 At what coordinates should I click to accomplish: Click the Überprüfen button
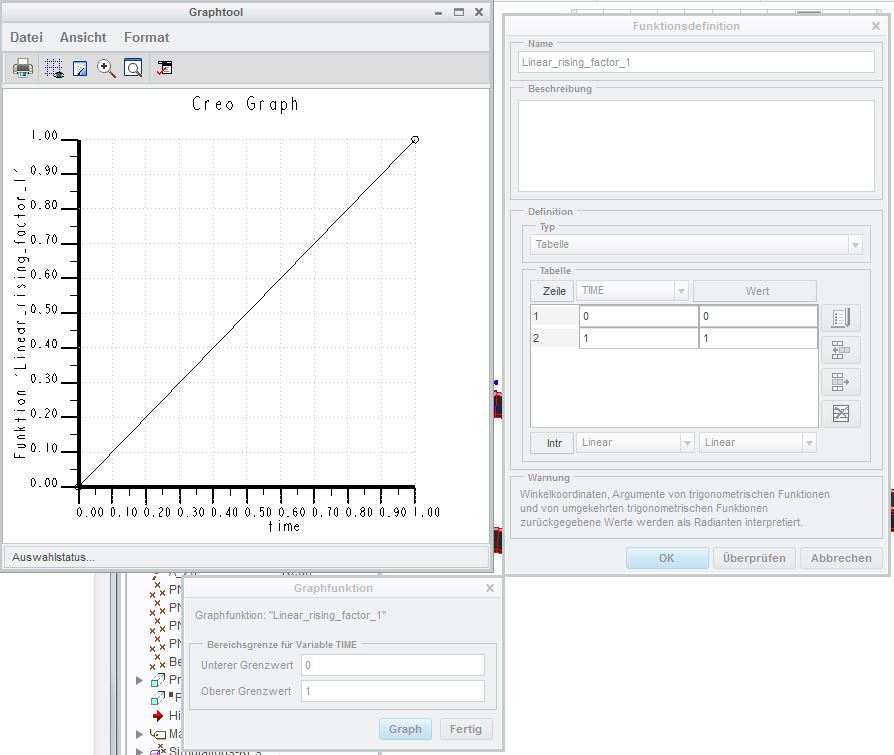tap(754, 558)
